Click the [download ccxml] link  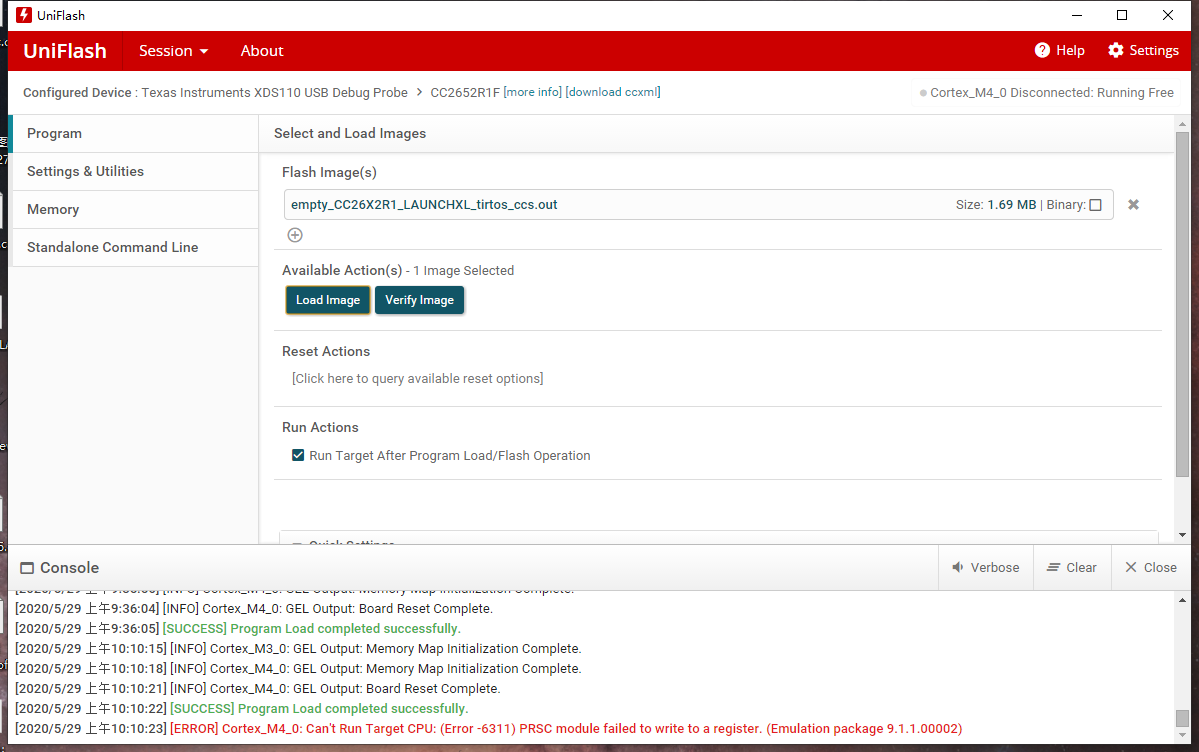[613, 92]
